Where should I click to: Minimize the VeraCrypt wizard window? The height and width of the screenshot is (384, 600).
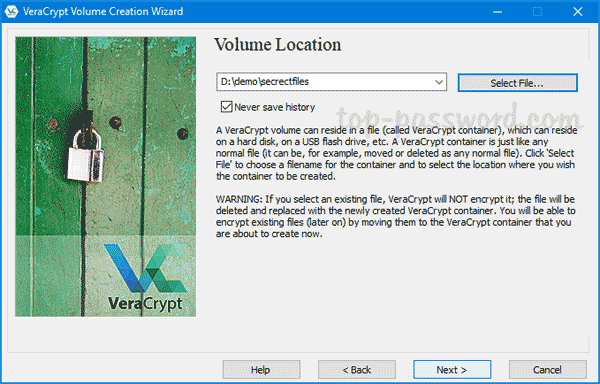(x=497, y=12)
